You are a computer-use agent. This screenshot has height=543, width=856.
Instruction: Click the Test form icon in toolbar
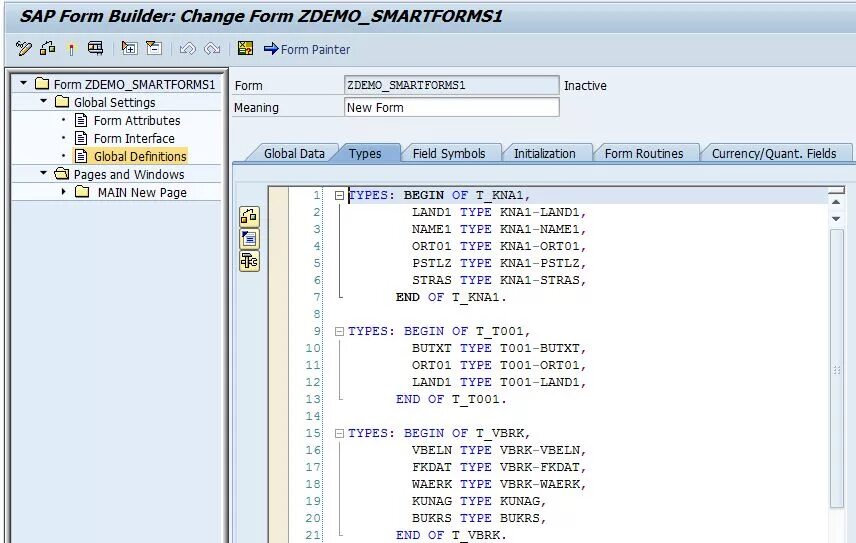[96, 49]
